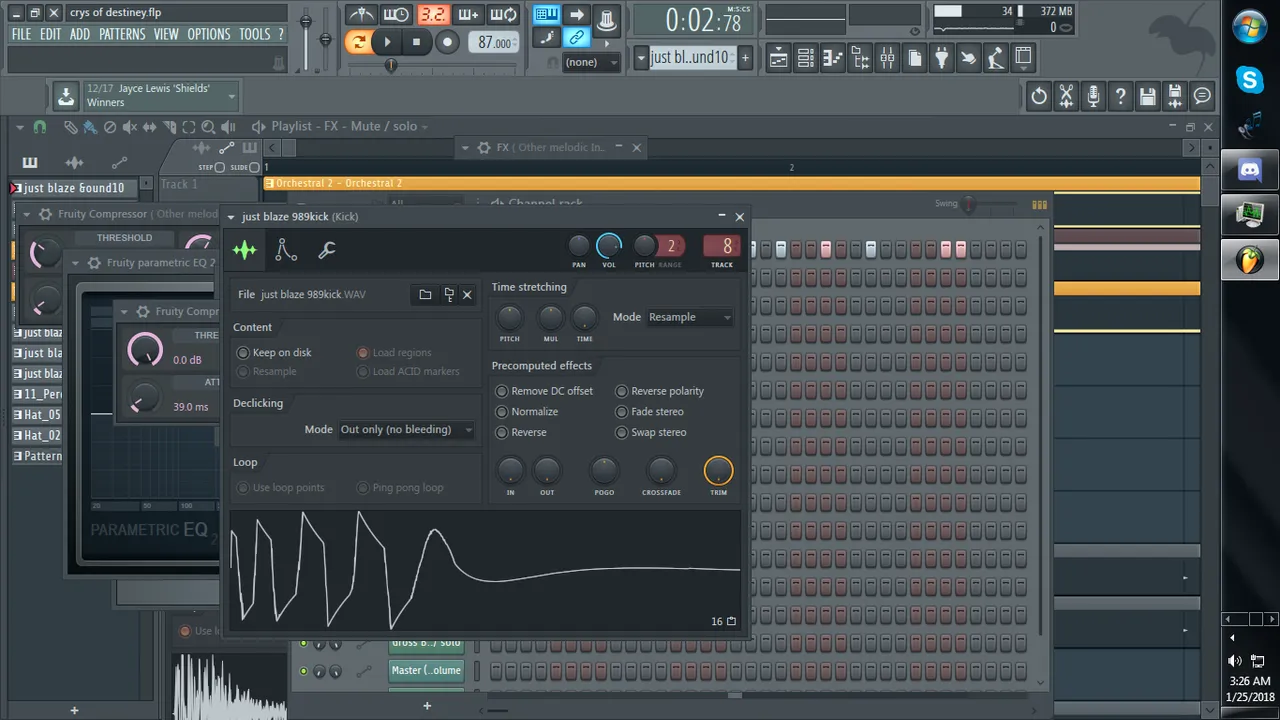Expand the Fruity Compressor window menu arrow
This screenshot has width=1280, height=720.
point(28,214)
